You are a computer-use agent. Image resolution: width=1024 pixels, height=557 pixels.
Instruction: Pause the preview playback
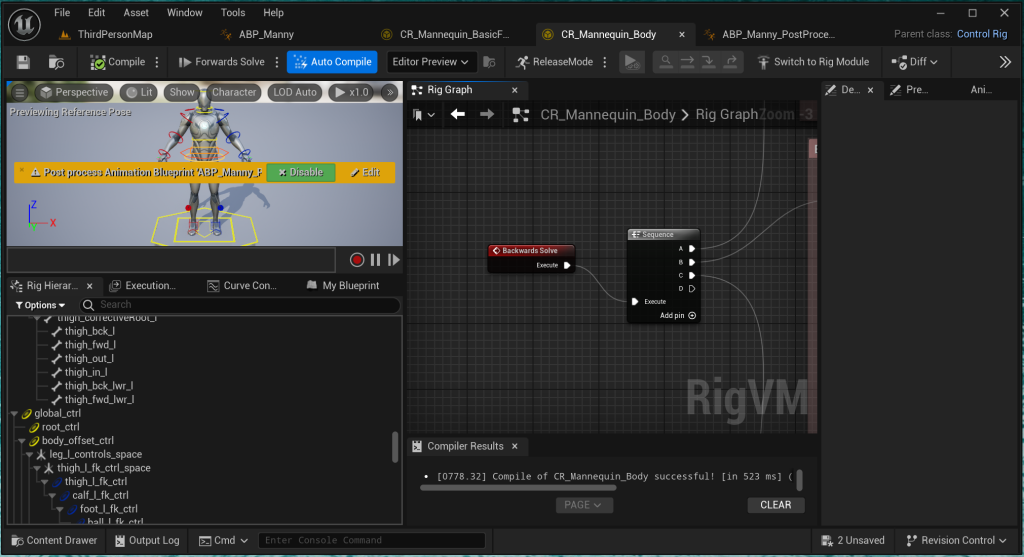(x=376, y=260)
